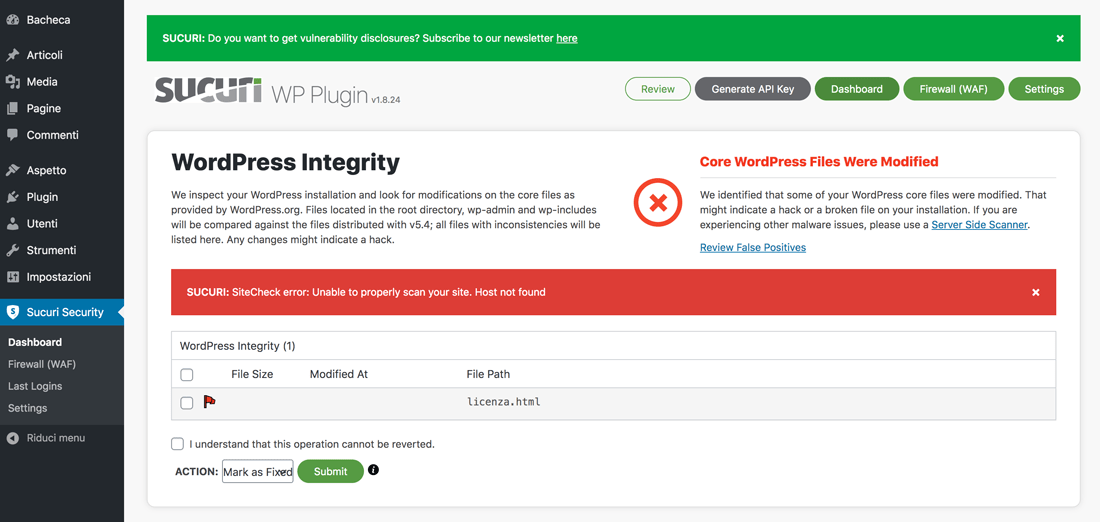The width and height of the screenshot is (1100, 522).
Task: Click the green Settings header button
Action: click(x=1044, y=89)
